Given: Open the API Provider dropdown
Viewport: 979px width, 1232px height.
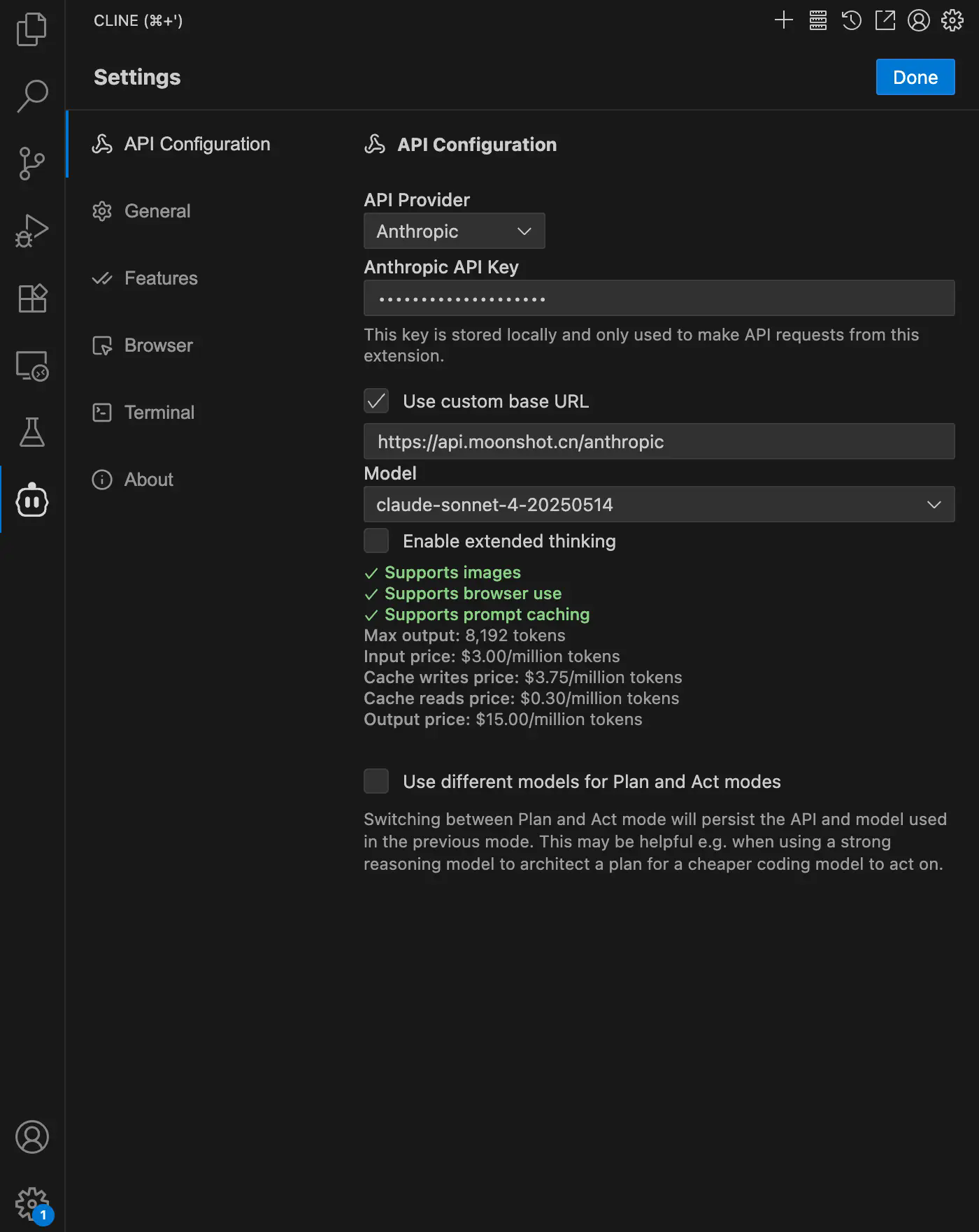Looking at the screenshot, I should tap(454, 231).
